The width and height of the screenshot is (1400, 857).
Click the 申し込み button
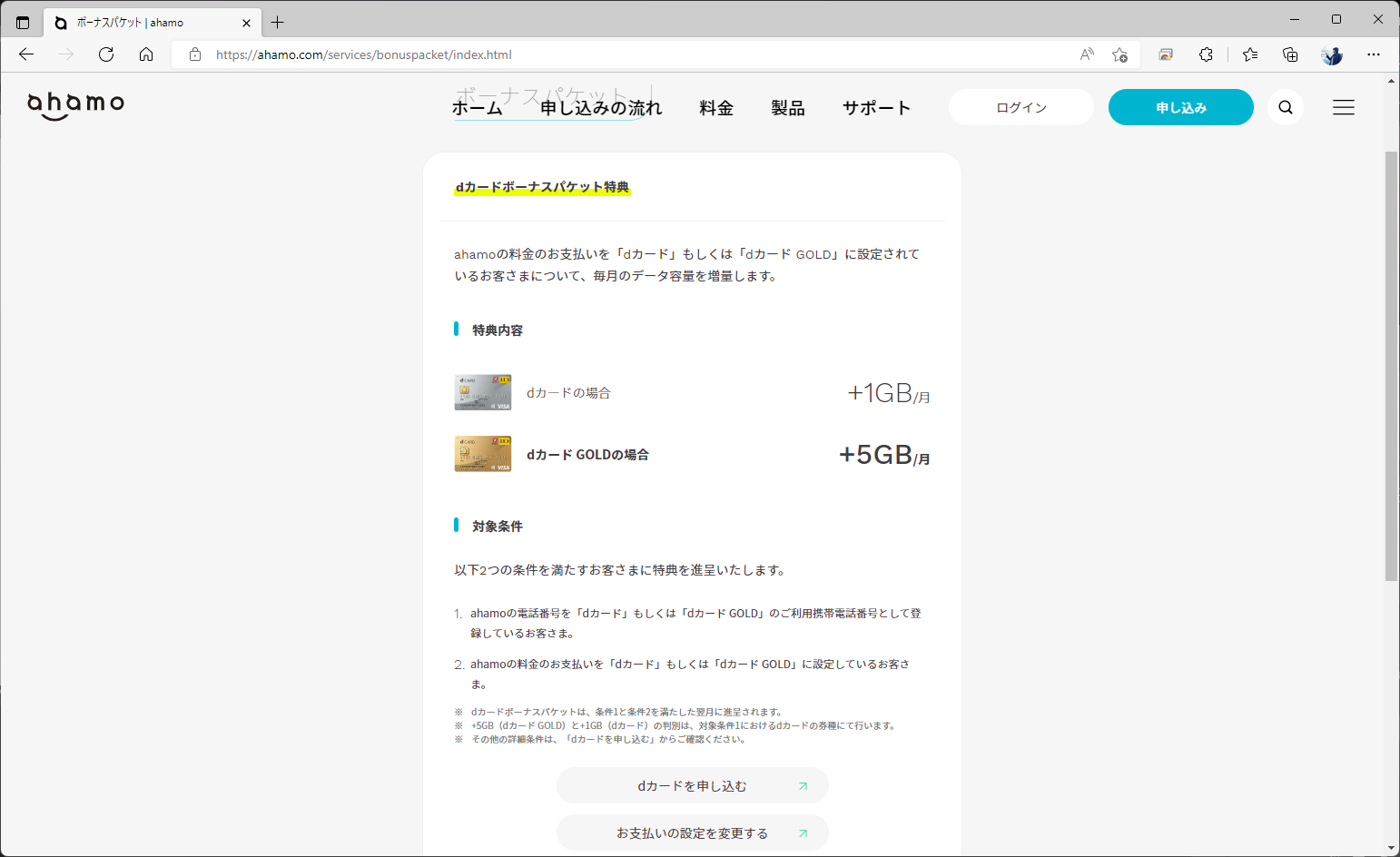1180,106
